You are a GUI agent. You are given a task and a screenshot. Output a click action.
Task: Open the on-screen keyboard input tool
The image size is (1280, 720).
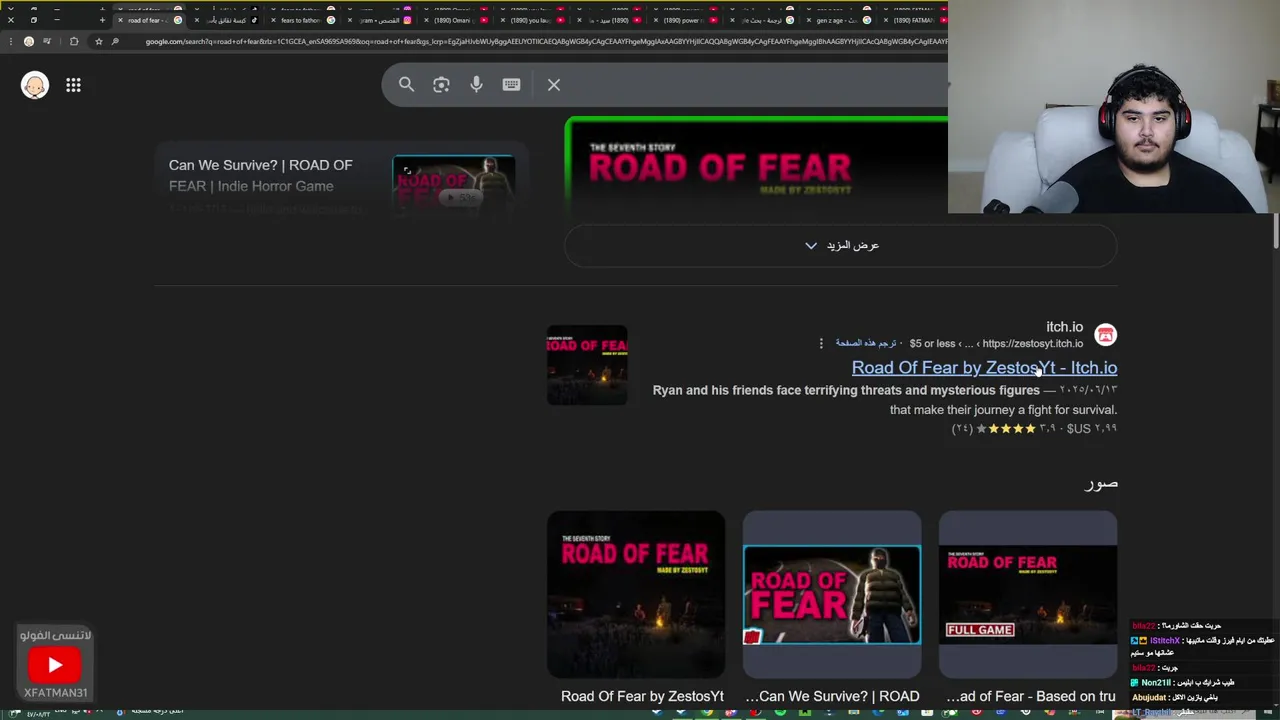pos(511,85)
